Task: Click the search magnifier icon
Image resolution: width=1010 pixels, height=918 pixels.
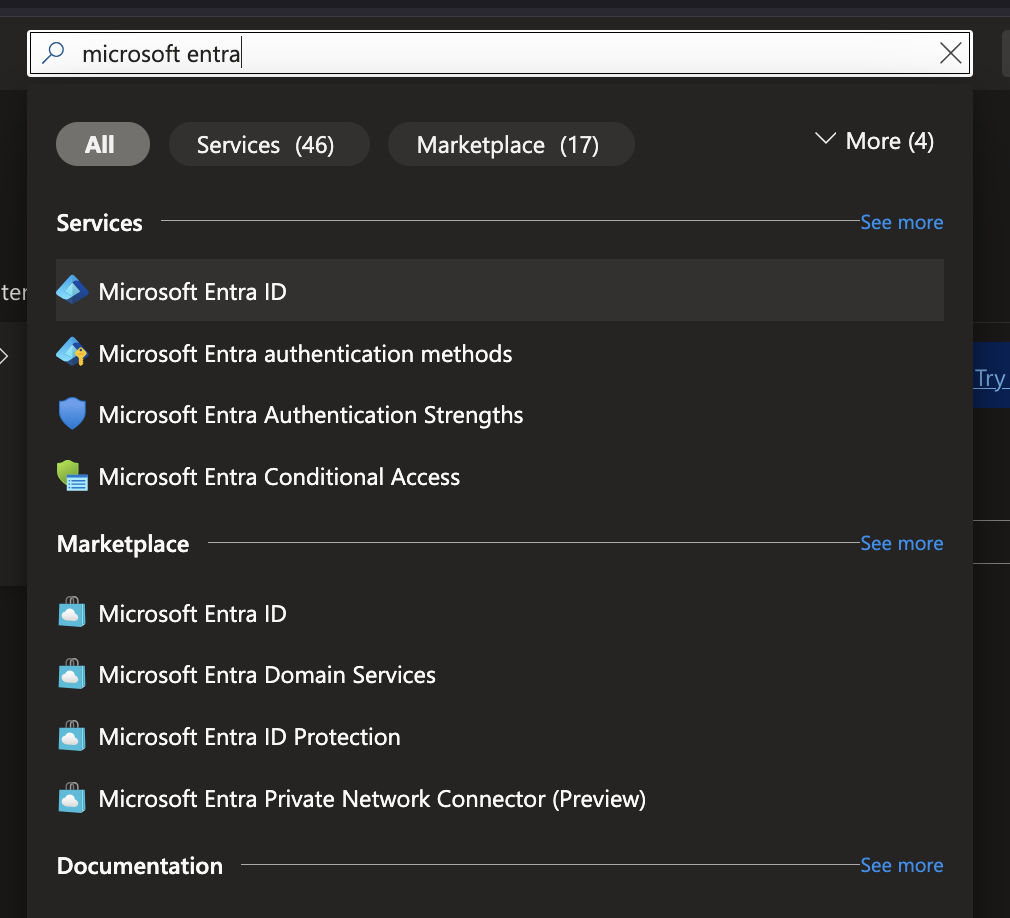Action: tap(53, 53)
